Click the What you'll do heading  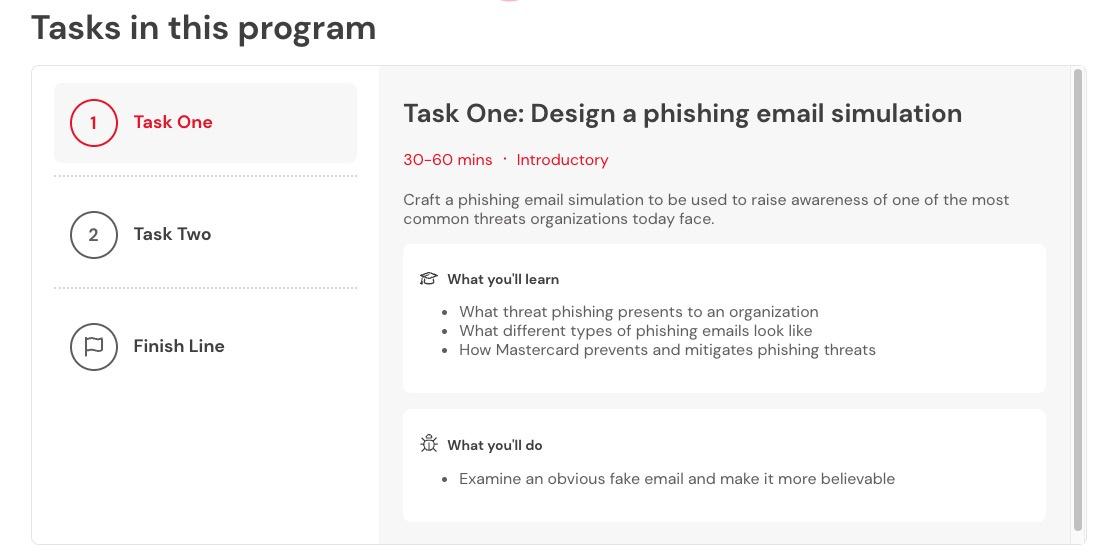(495, 445)
